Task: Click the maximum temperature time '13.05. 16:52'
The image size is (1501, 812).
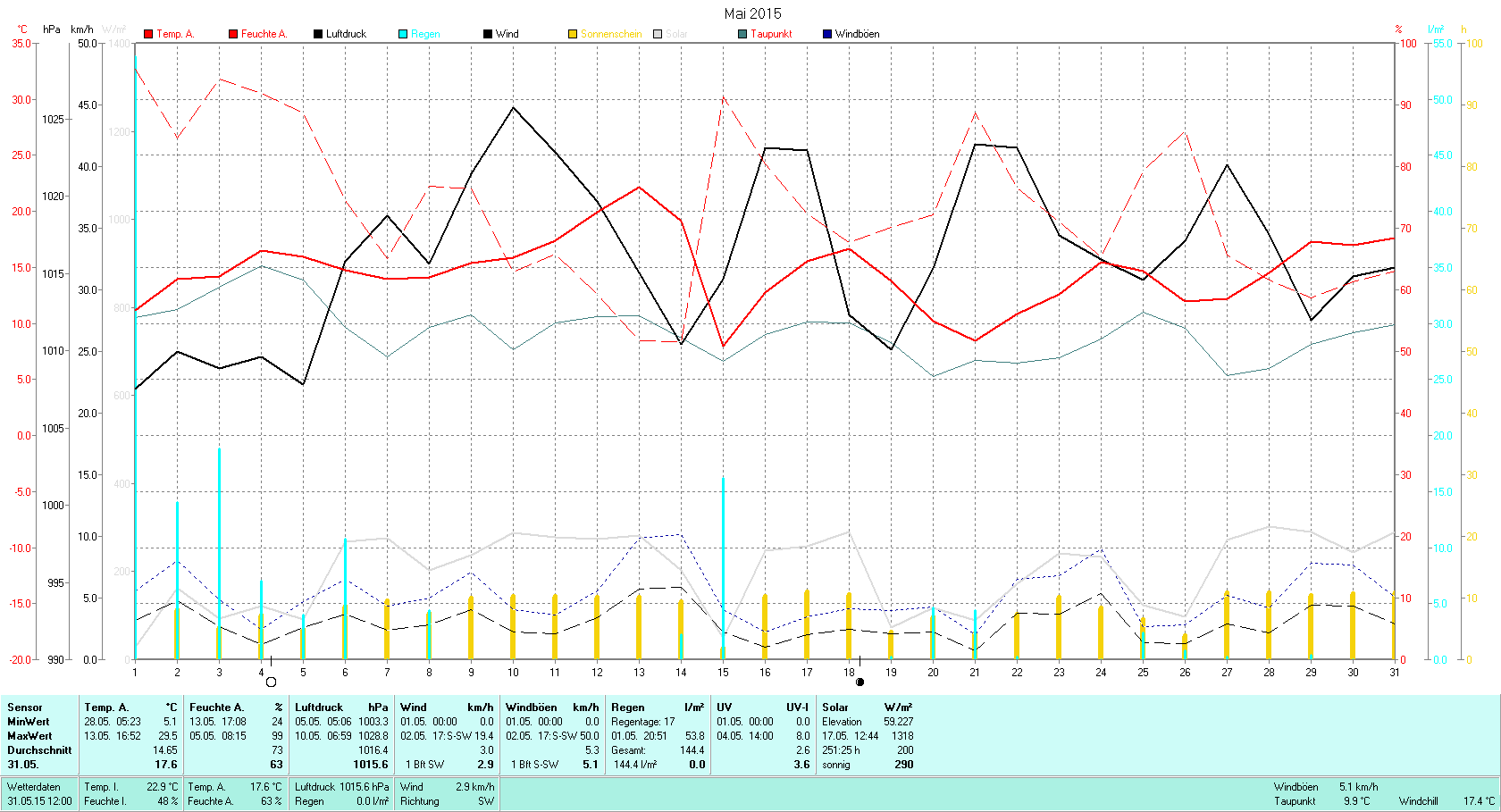Action: (113, 736)
